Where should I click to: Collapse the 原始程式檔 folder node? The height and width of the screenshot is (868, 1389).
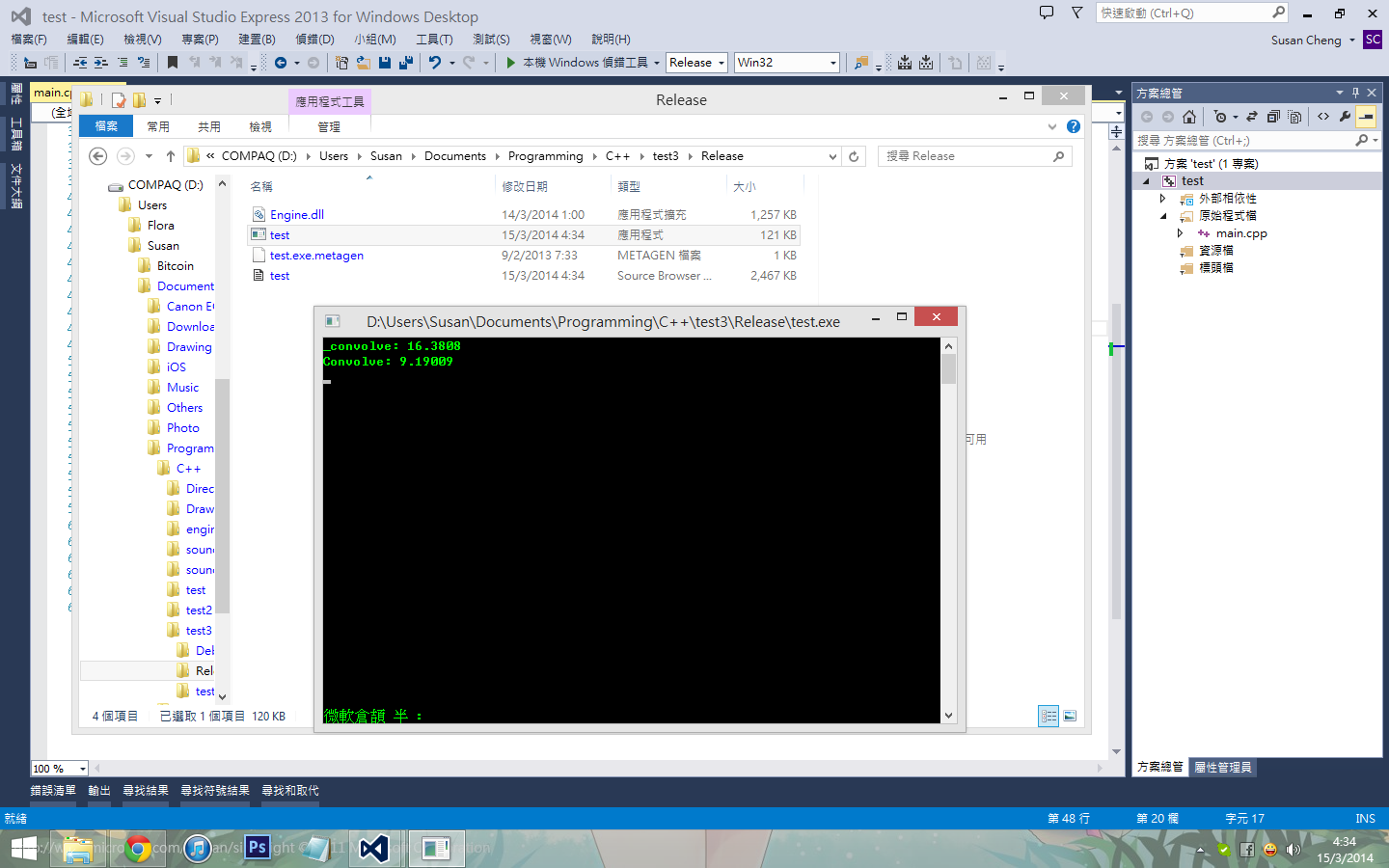point(1163,216)
